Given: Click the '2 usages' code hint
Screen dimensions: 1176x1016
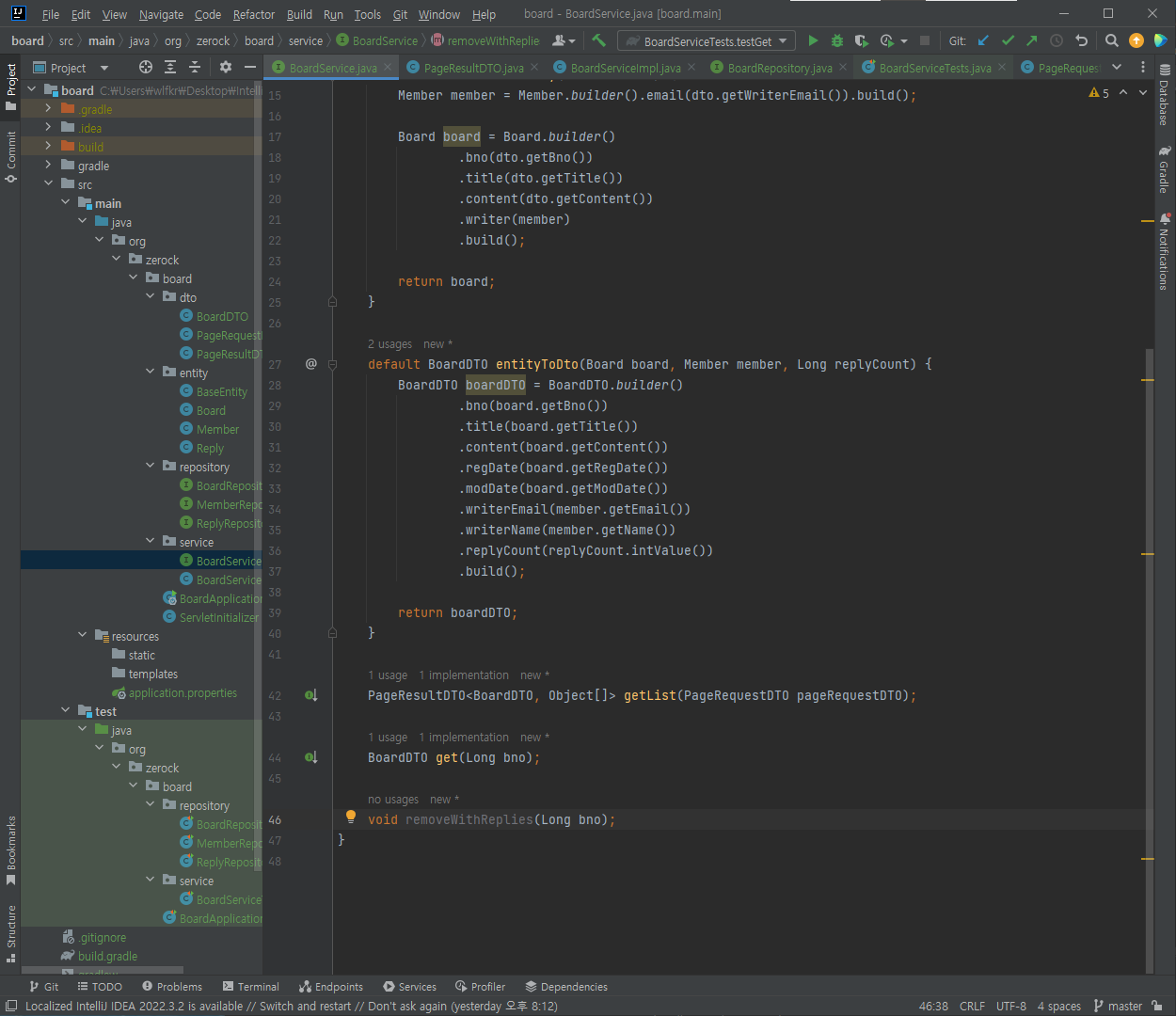Looking at the screenshot, I should (390, 344).
